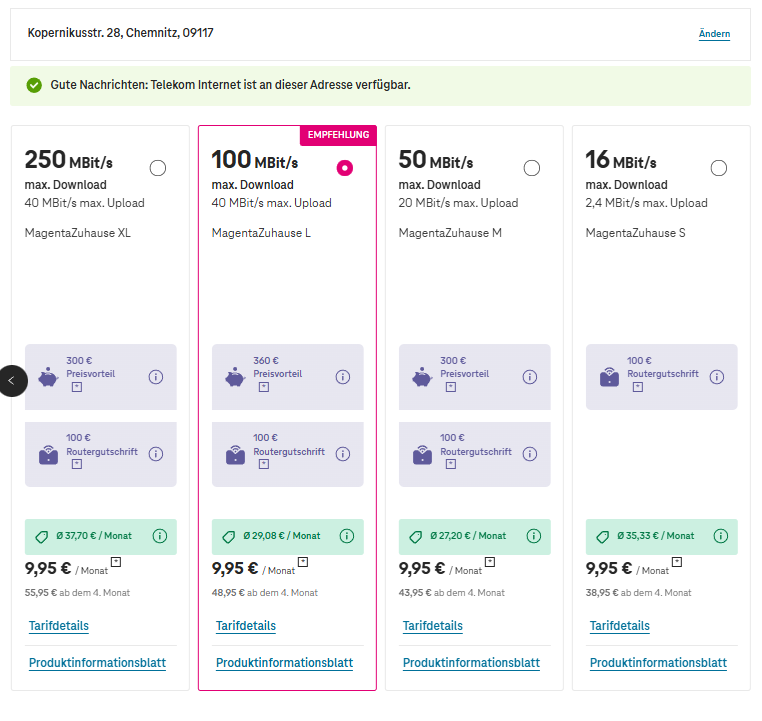This screenshot has height=721, width=762.
Task: Click router bag icon in 100 MBit/s card
Action: click(235, 455)
